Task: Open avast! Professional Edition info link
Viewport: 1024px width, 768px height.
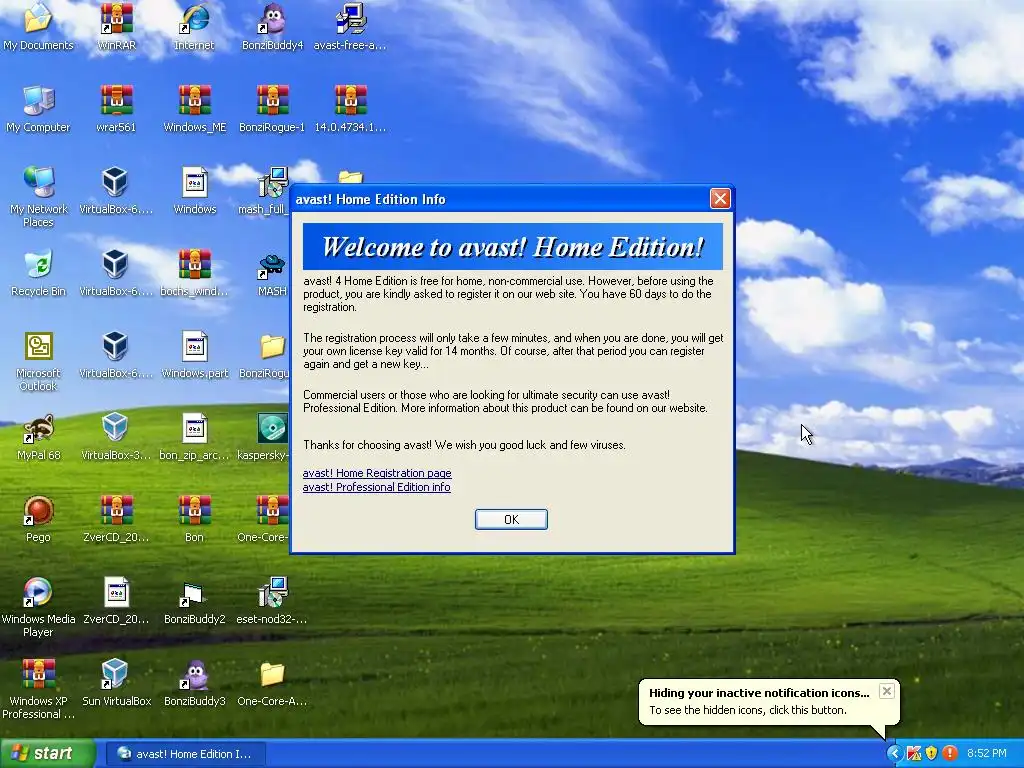Action: click(x=376, y=487)
